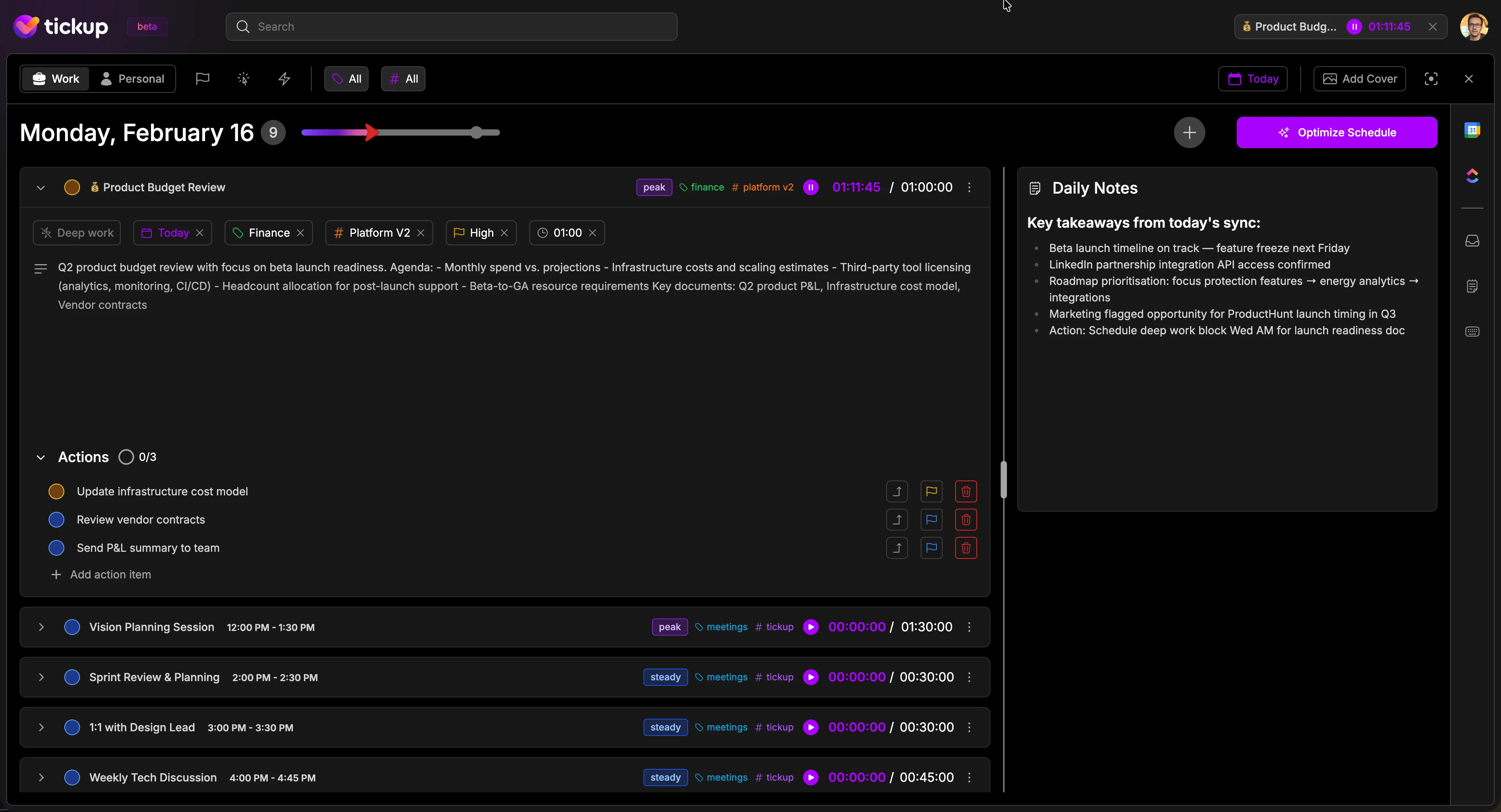Click the focus camera icon near Add Cover
The image size is (1501, 812).
click(1432, 79)
